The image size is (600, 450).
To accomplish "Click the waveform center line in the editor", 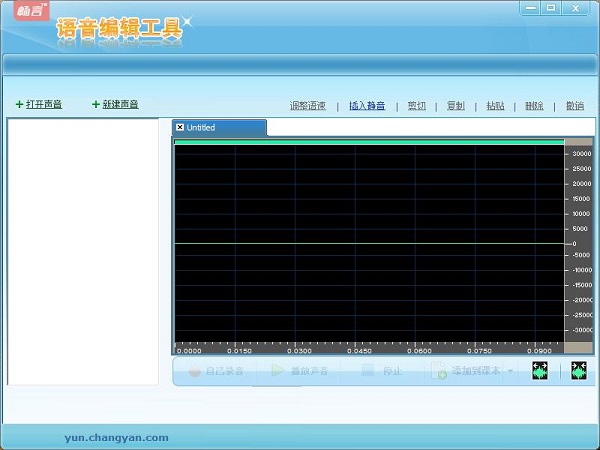I will [369, 243].
